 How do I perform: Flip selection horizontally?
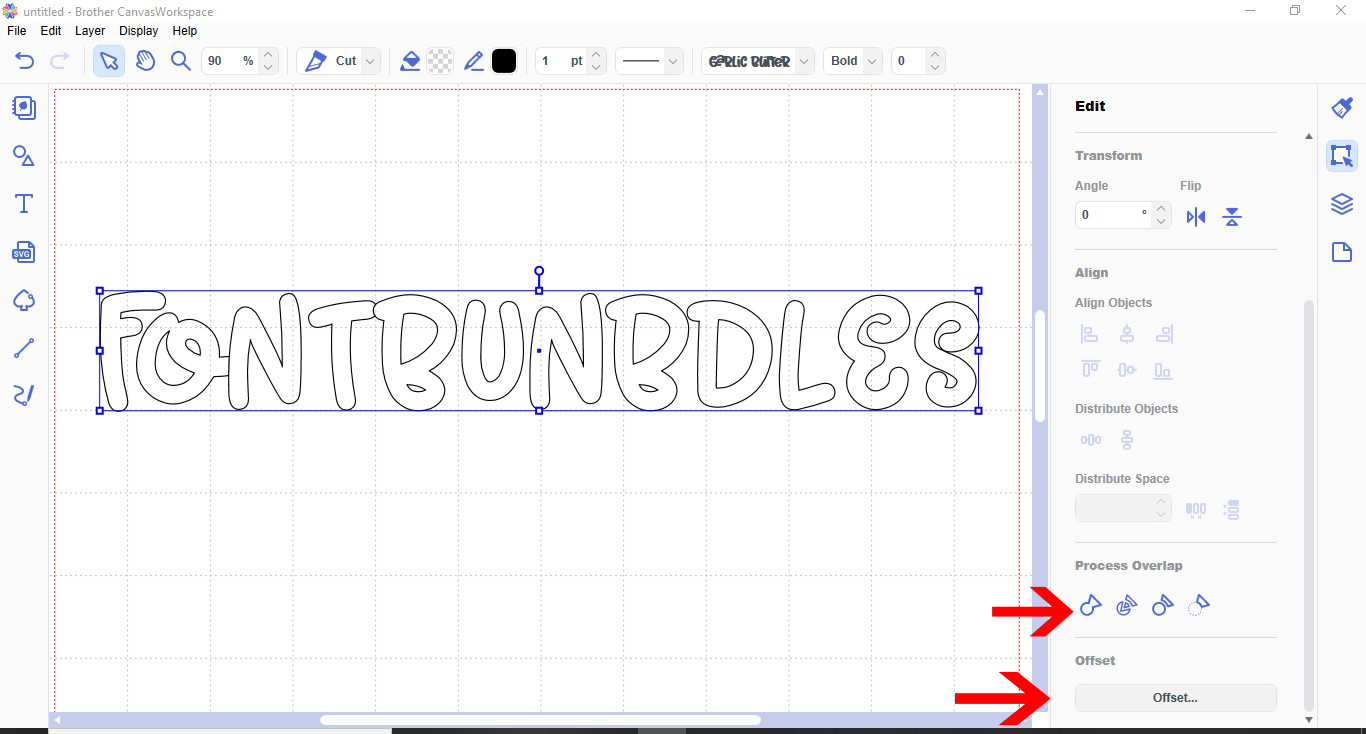coord(1196,217)
